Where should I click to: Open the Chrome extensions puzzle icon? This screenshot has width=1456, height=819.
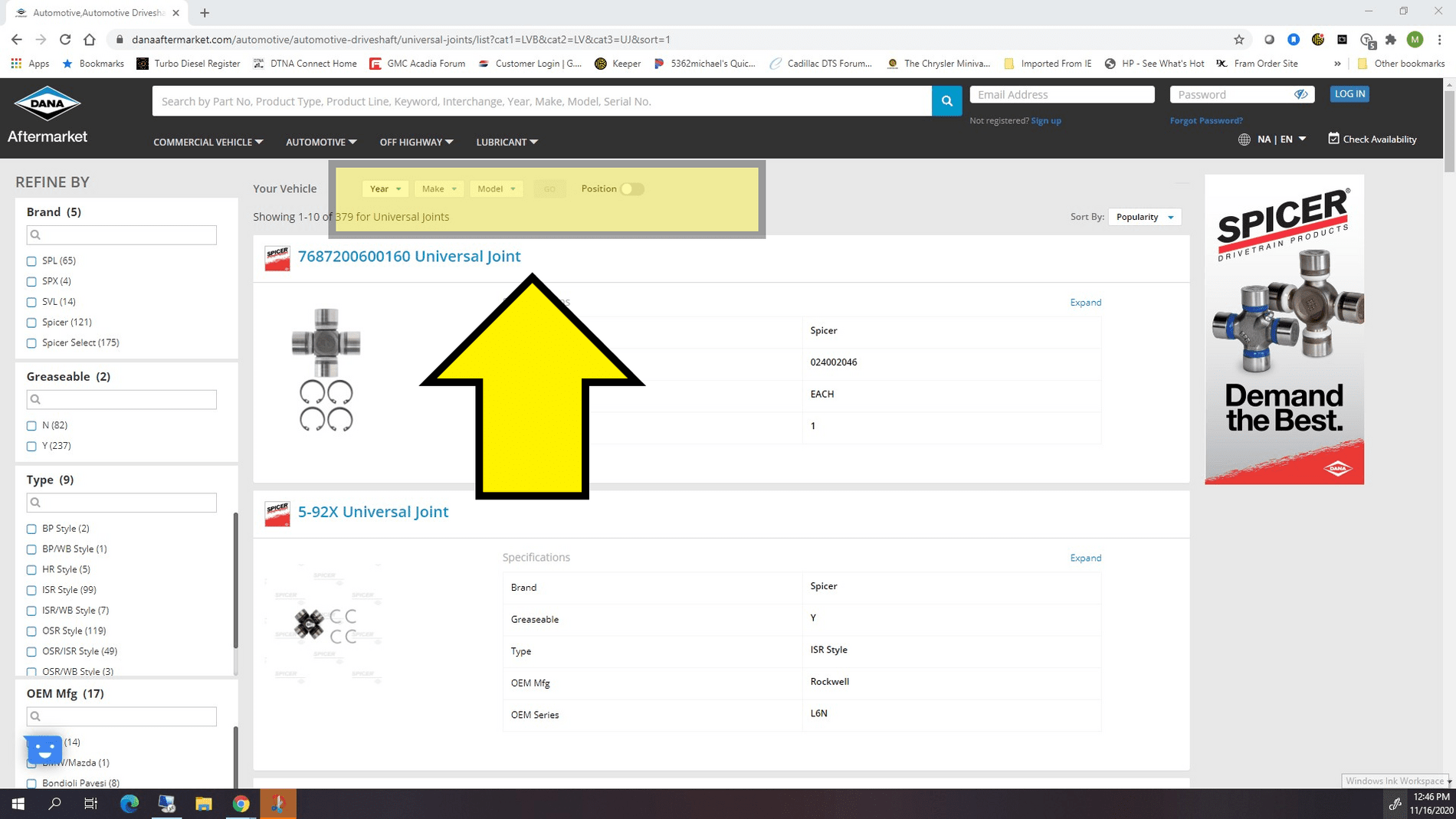tap(1391, 39)
